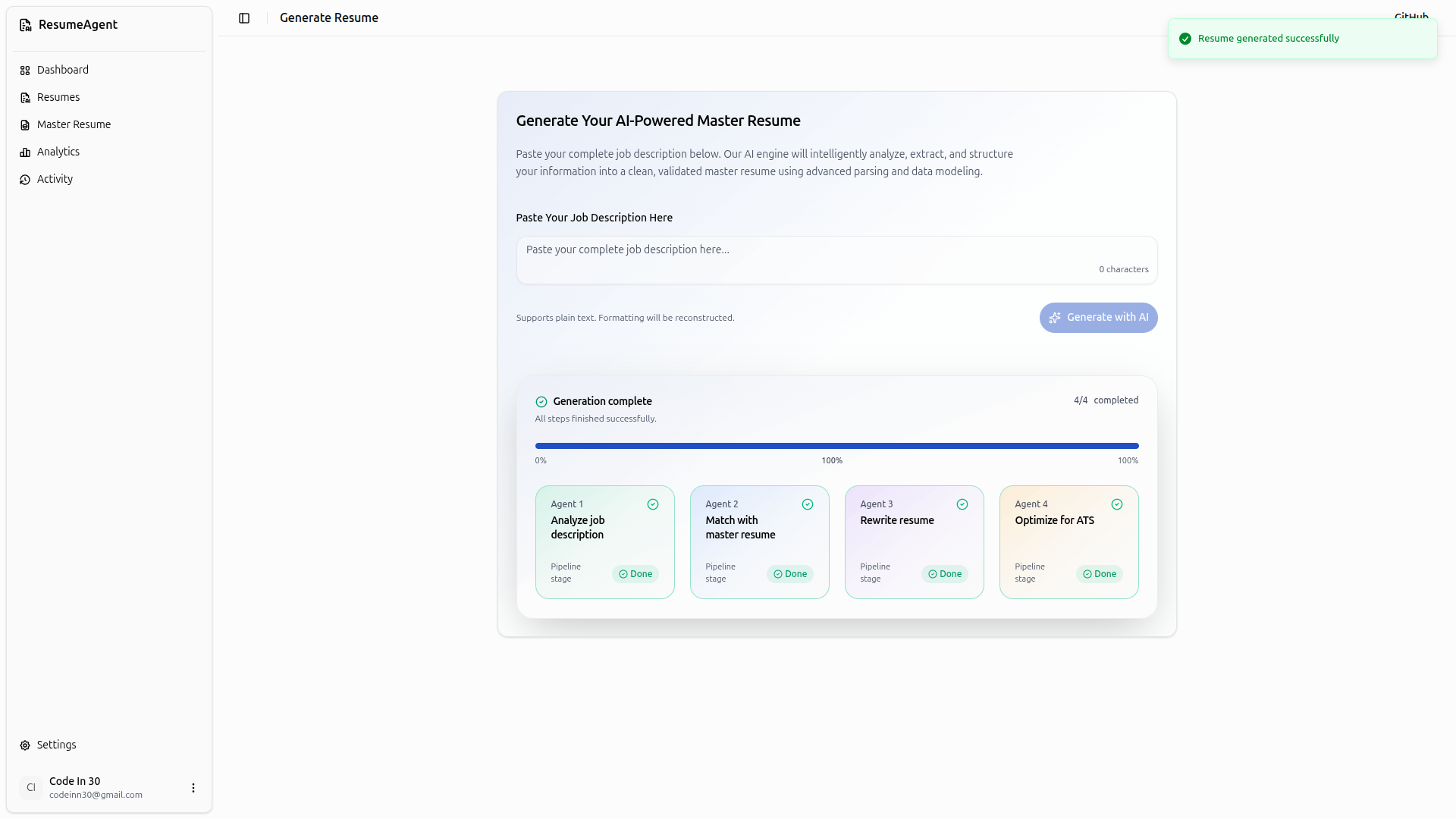Click the Analytics bar chart icon
The width and height of the screenshot is (1456, 819).
(x=25, y=152)
